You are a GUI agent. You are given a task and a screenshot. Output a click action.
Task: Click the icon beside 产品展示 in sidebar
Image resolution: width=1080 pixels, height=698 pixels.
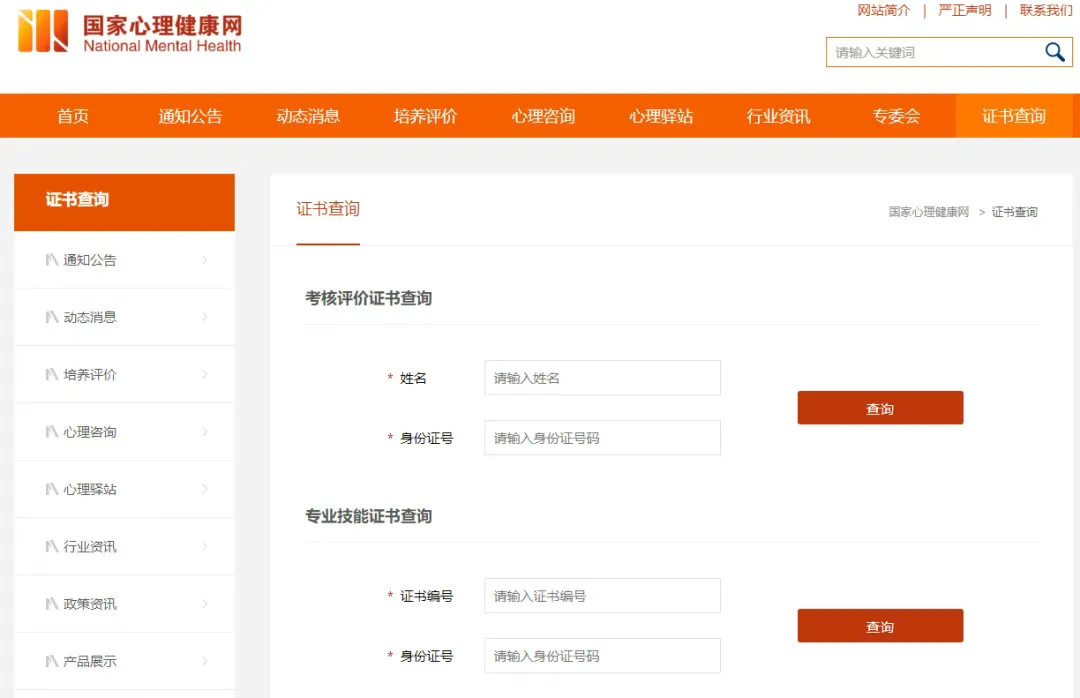(x=52, y=661)
